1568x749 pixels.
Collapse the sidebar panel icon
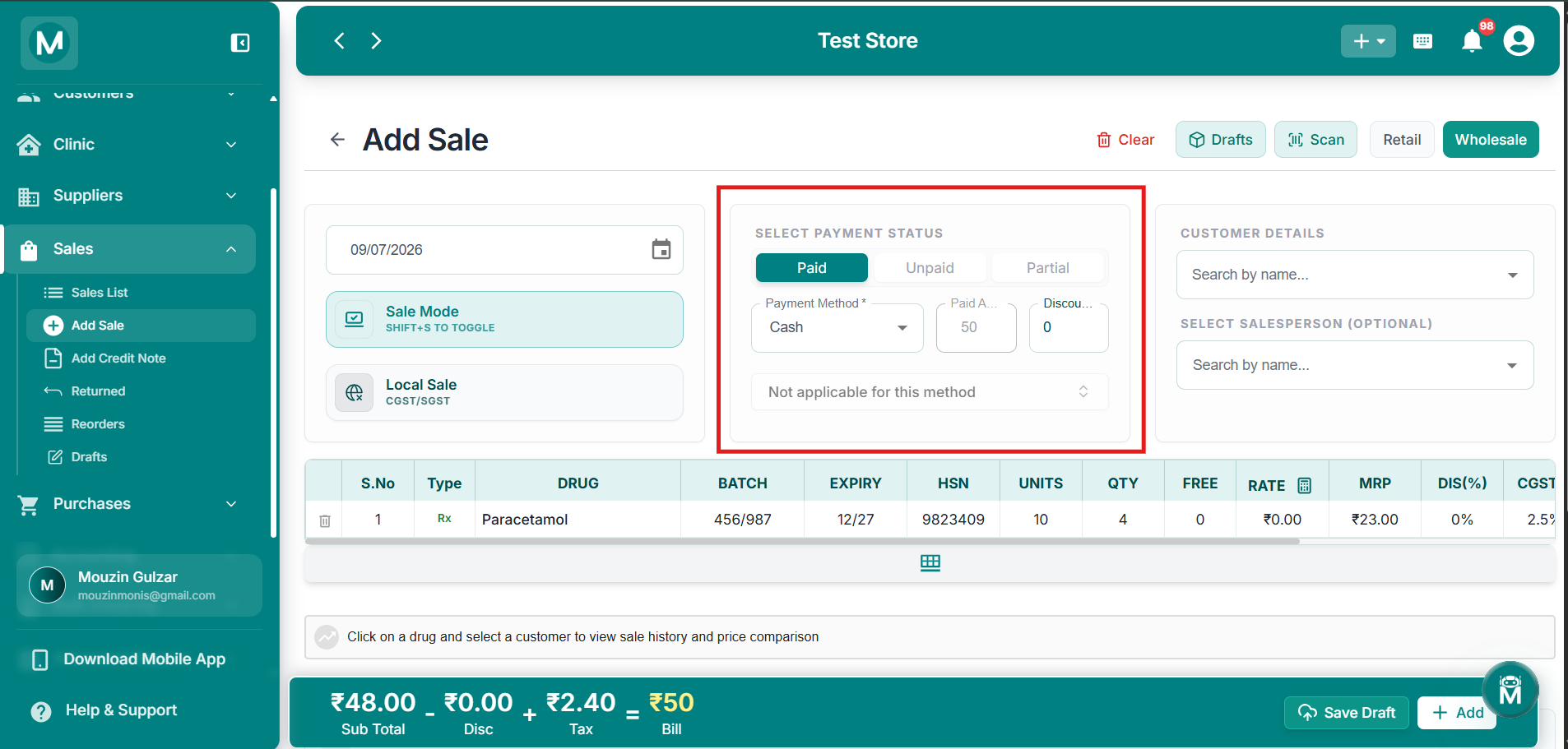pyautogui.click(x=239, y=43)
